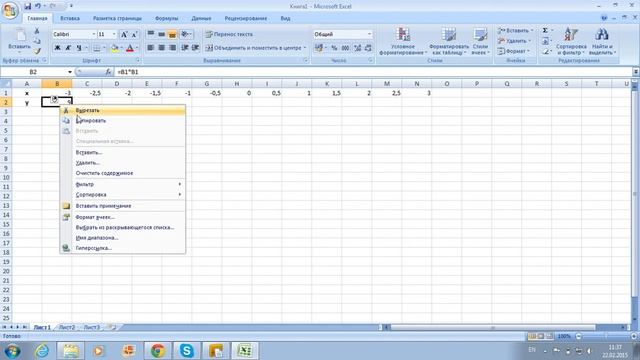Click the Fill down icon in editing group

(x=545, y=41)
